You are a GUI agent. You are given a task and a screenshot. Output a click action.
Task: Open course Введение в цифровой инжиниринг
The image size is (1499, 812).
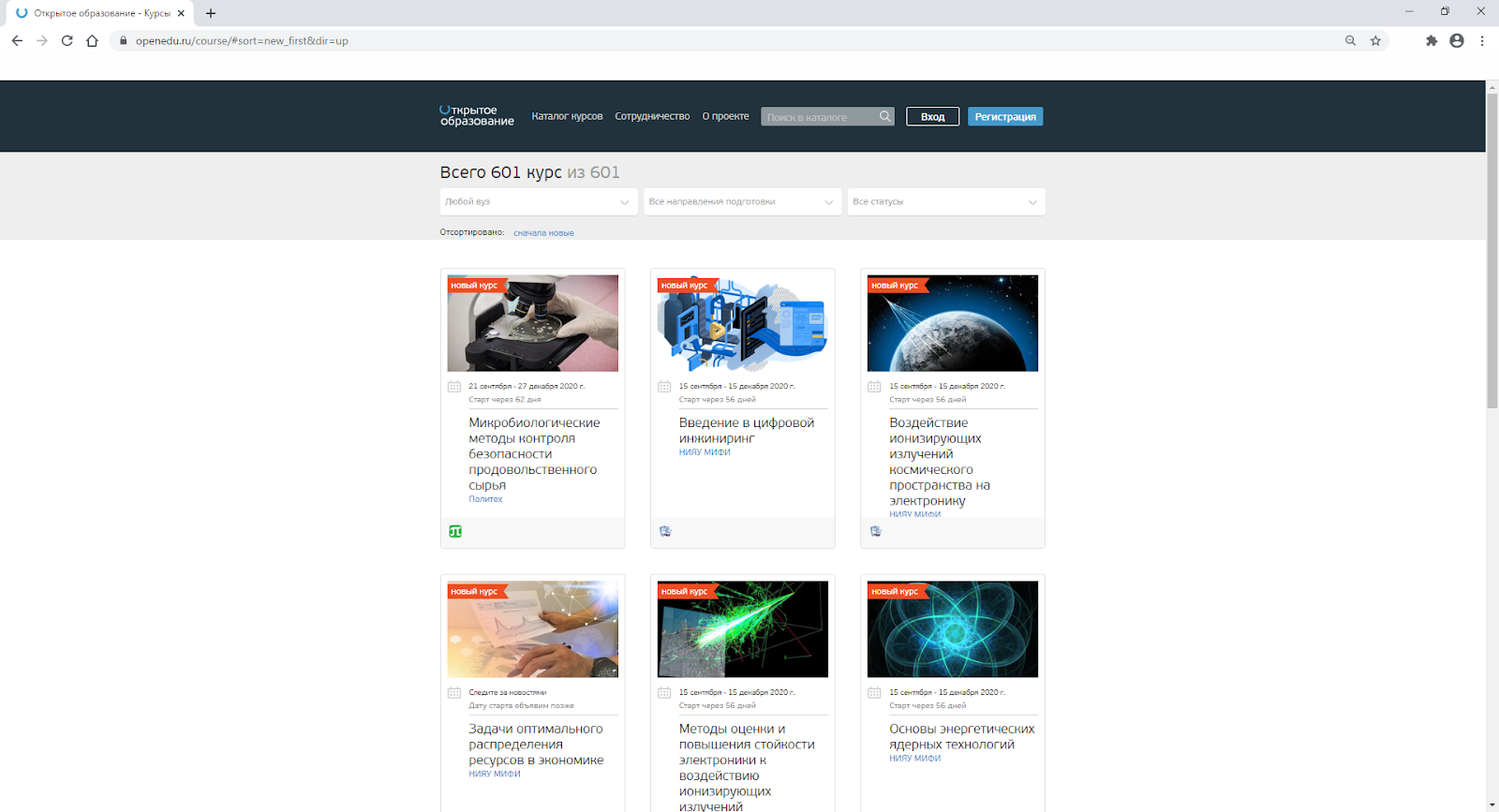click(x=747, y=430)
